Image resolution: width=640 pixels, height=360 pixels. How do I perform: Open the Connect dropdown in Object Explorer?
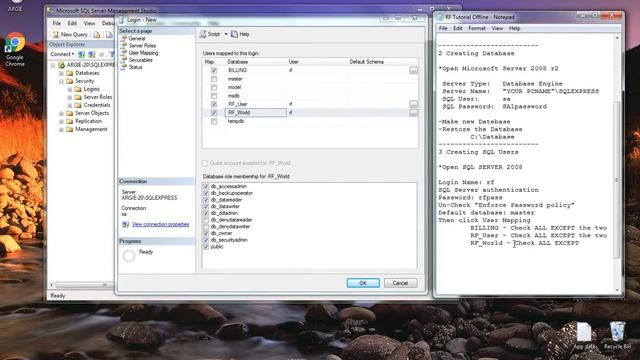(x=62, y=54)
